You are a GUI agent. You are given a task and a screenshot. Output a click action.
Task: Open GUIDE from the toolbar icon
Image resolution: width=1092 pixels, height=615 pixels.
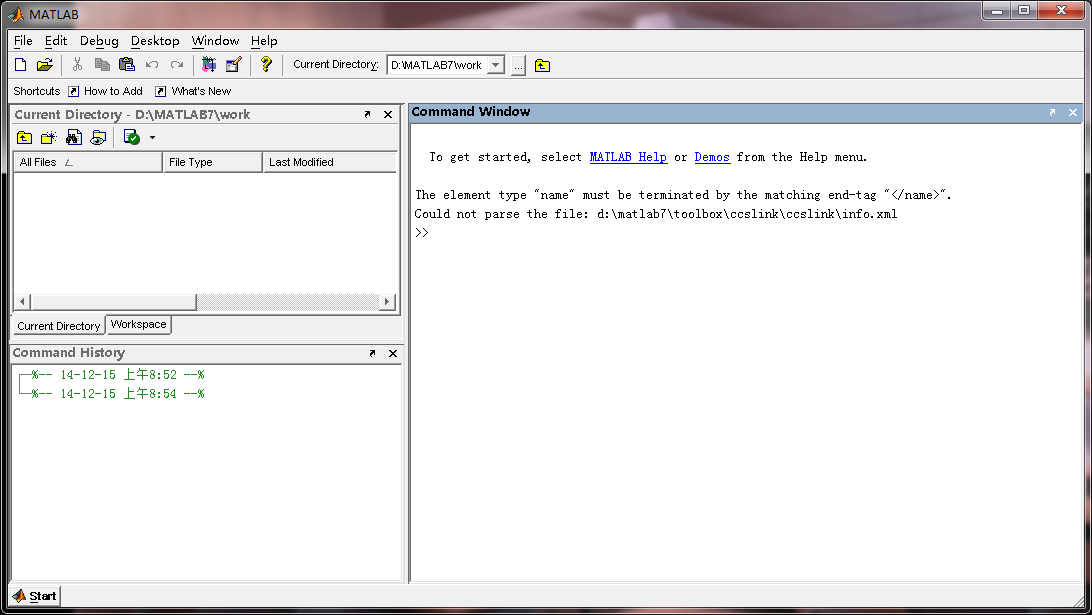point(233,65)
